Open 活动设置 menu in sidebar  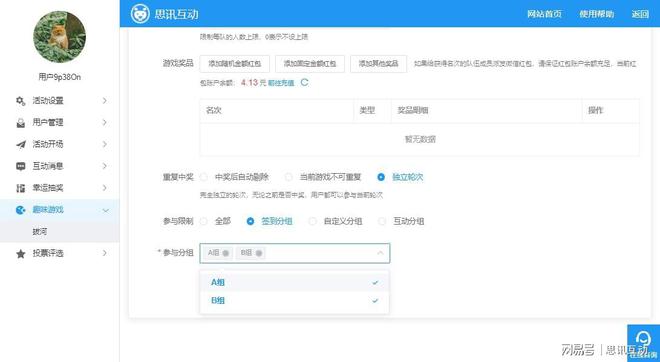pyautogui.click(x=59, y=101)
